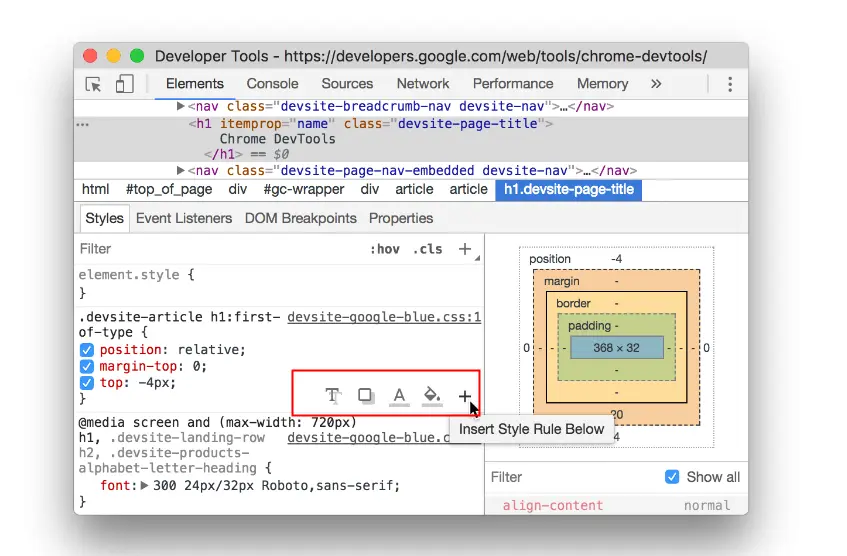847x556 pixels.
Task: Click the background color paint bucket icon
Action: (432, 396)
